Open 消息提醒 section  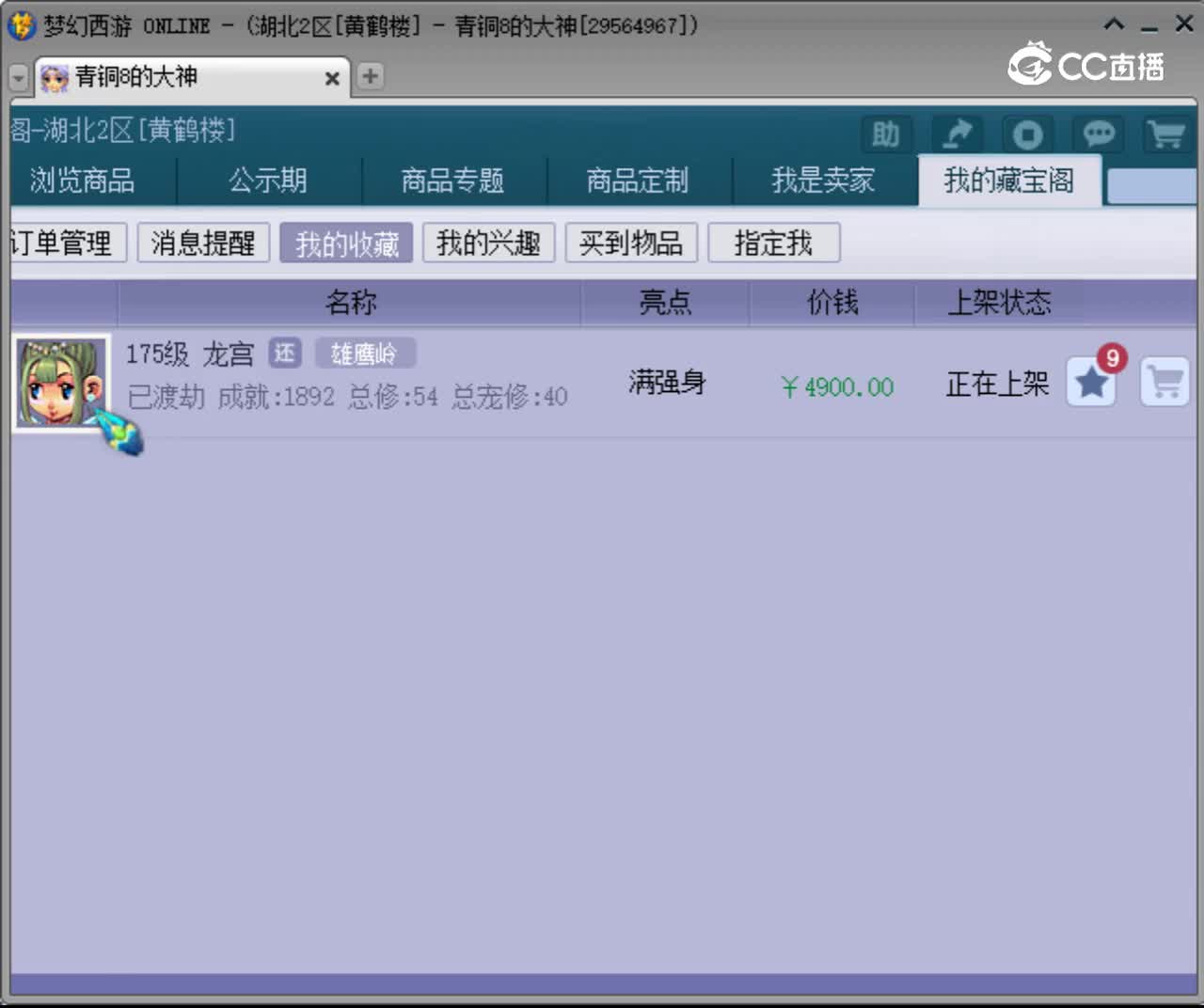(203, 244)
